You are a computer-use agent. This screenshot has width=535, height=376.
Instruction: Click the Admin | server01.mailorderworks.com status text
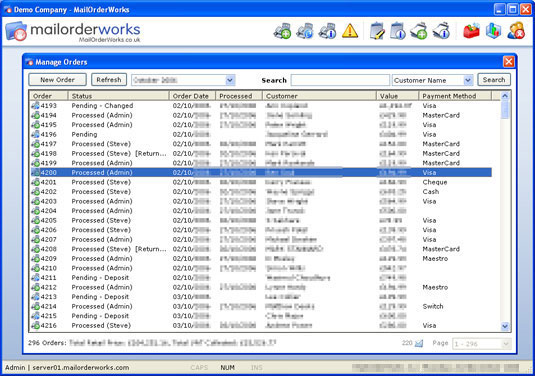pos(67,367)
